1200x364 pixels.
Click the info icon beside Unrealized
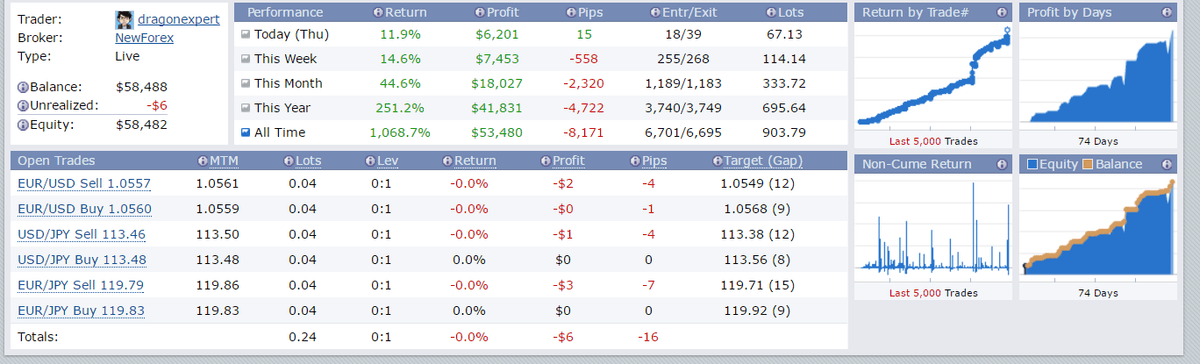pyautogui.click(x=22, y=106)
